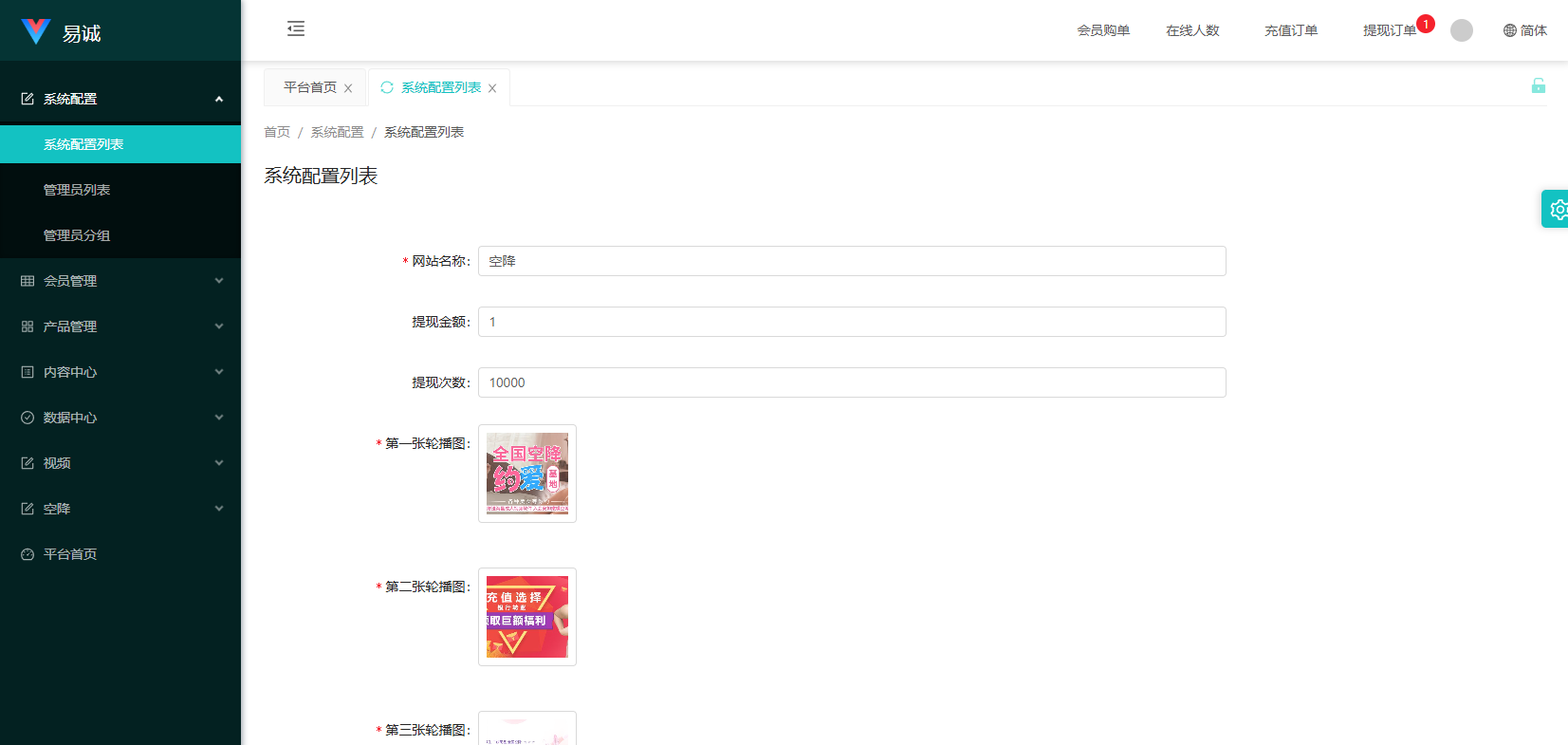Viewport: 1568px width, 745px height.
Task: Click the refresh icon on 系统配置列表 tab
Action: [x=387, y=87]
